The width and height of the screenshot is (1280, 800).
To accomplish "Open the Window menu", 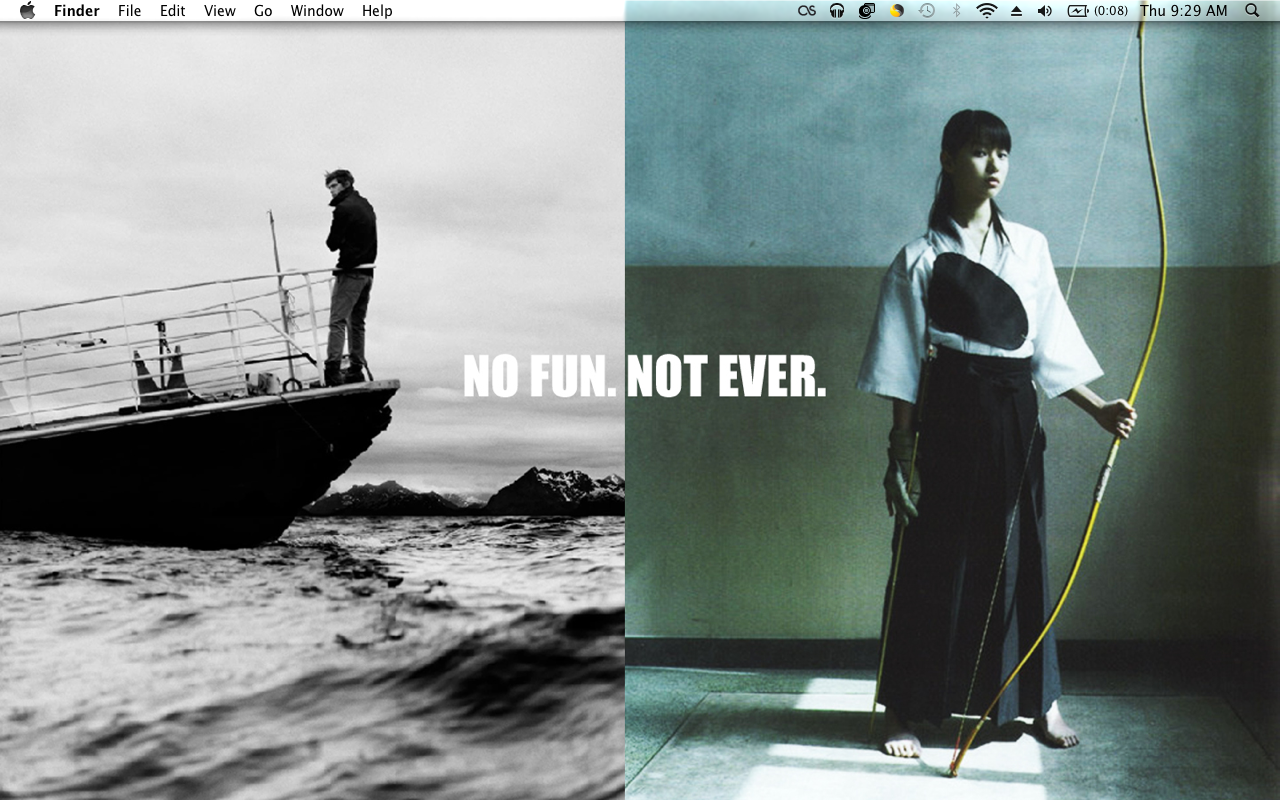I will tap(317, 11).
